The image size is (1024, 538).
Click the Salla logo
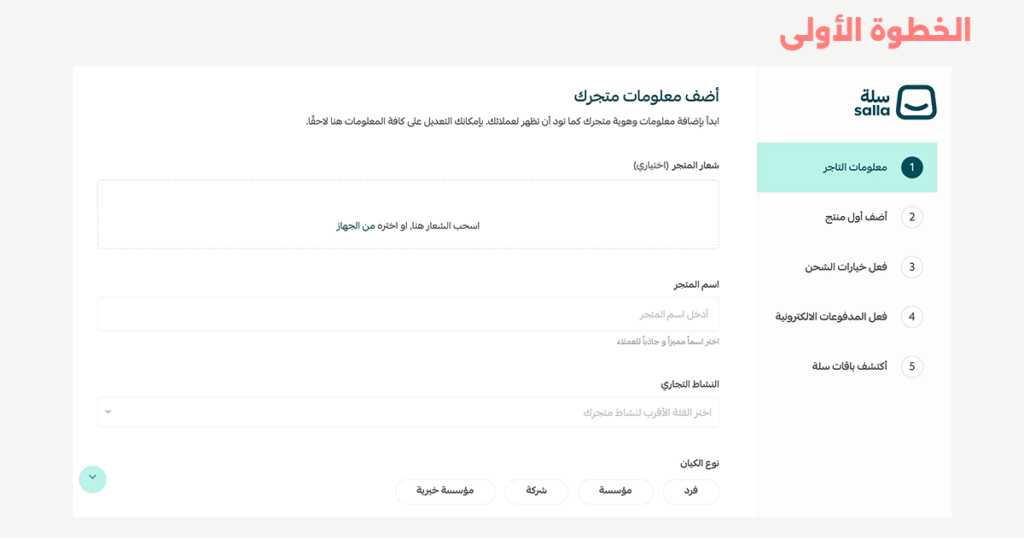[x=895, y=102]
